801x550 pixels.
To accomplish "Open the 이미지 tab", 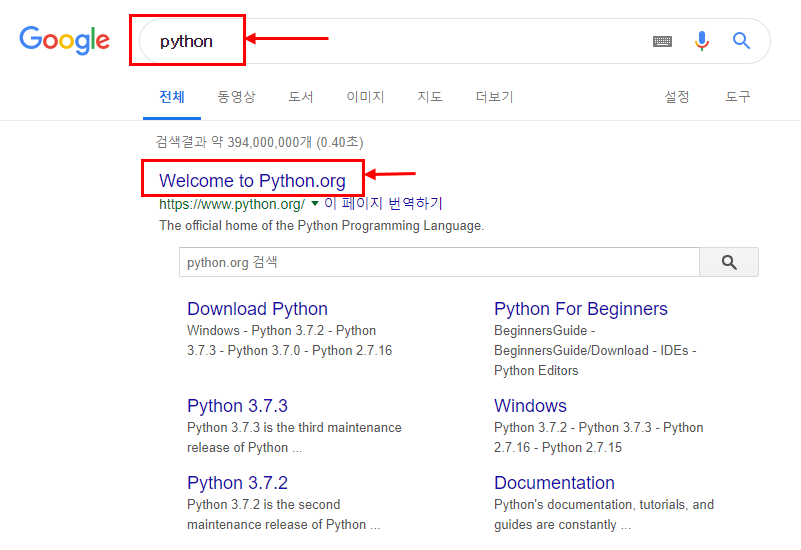I will [x=365, y=97].
